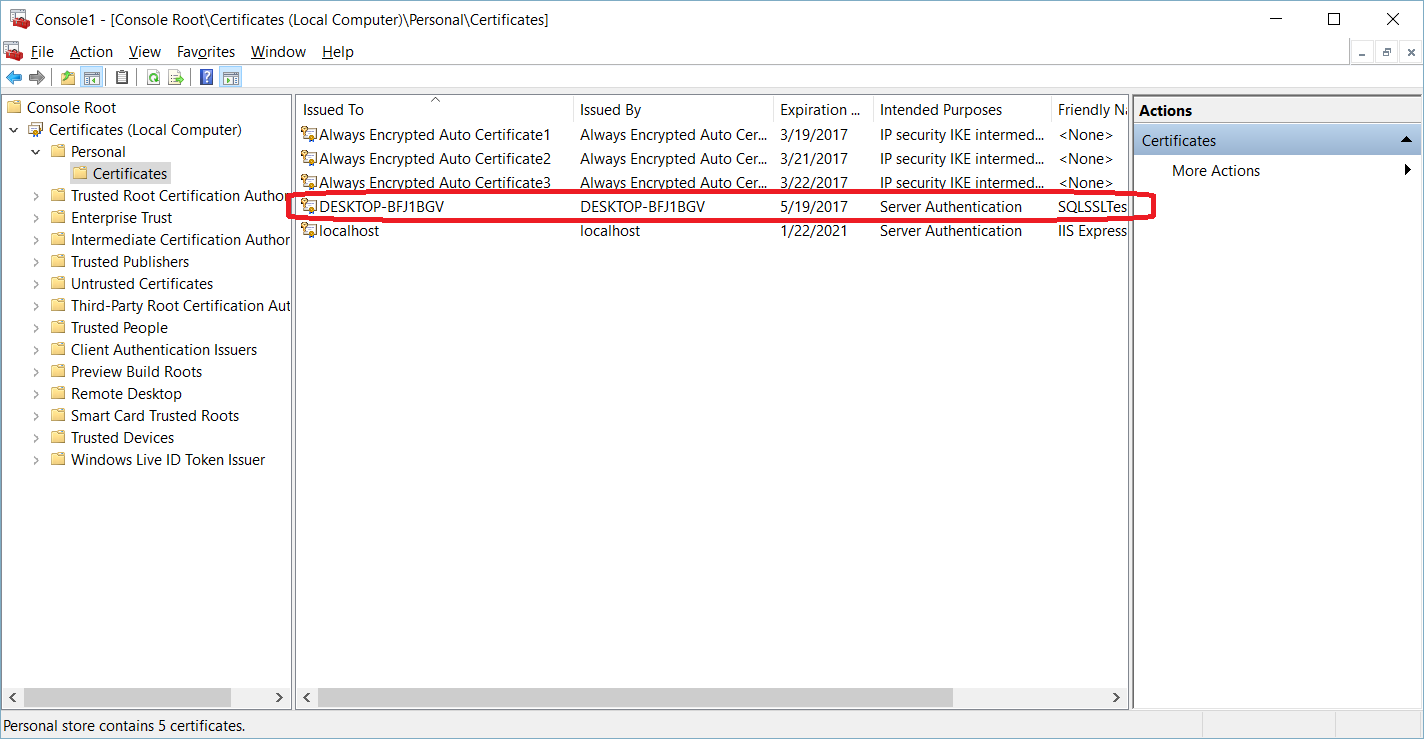This screenshot has height=739, width=1424.
Task: Toggle Show/Hide Action Pane toolbar button
Action: [230, 78]
